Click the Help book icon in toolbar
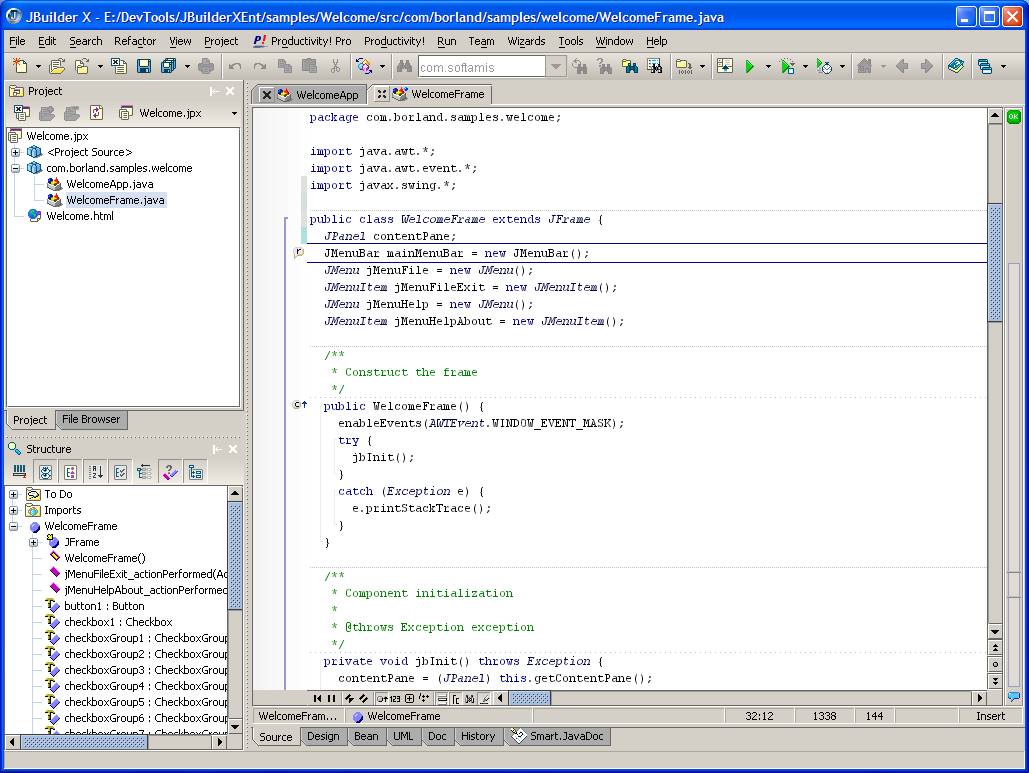The image size is (1029, 773). (956, 66)
